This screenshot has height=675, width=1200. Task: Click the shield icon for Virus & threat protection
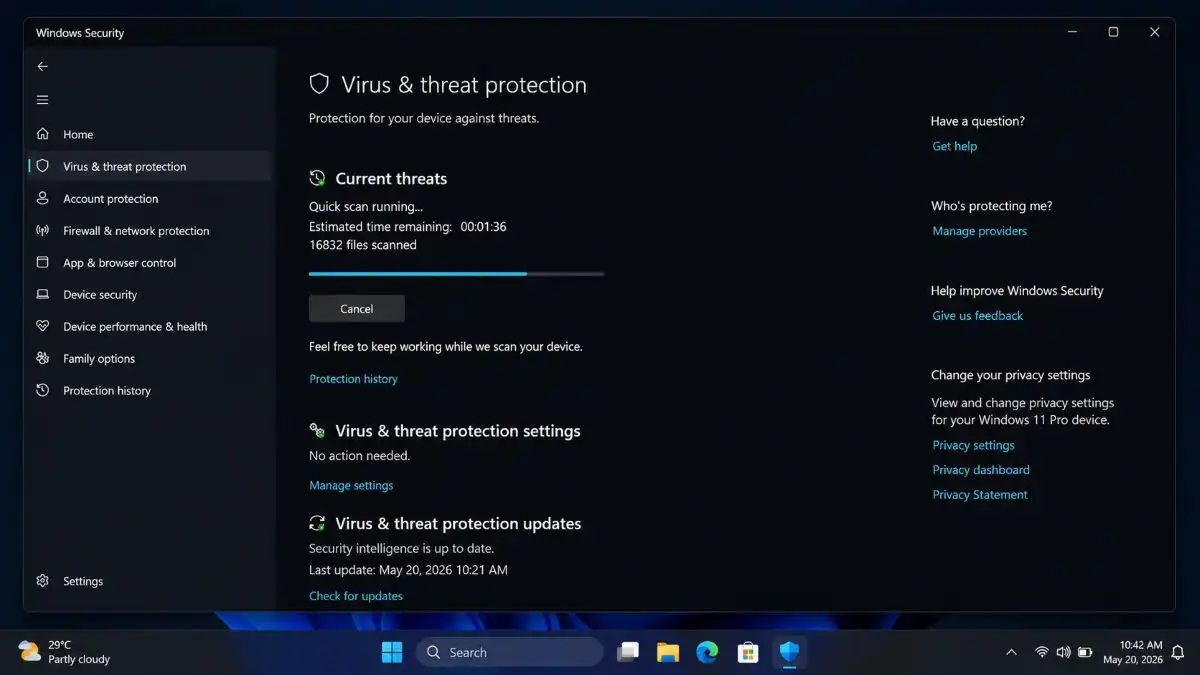coord(42,166)
